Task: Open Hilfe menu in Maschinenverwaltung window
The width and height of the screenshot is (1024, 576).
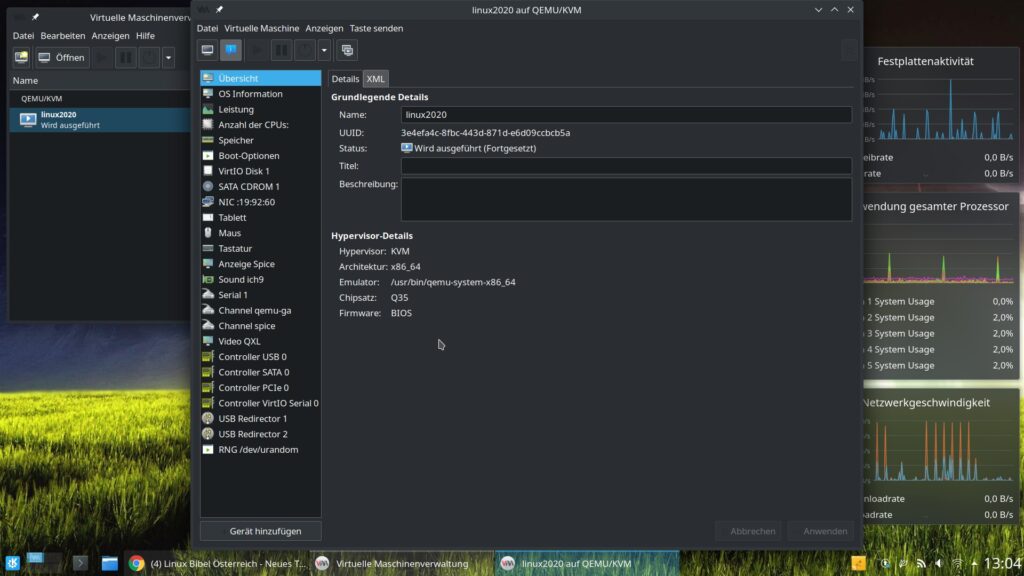Action: [x=145, y=35]
